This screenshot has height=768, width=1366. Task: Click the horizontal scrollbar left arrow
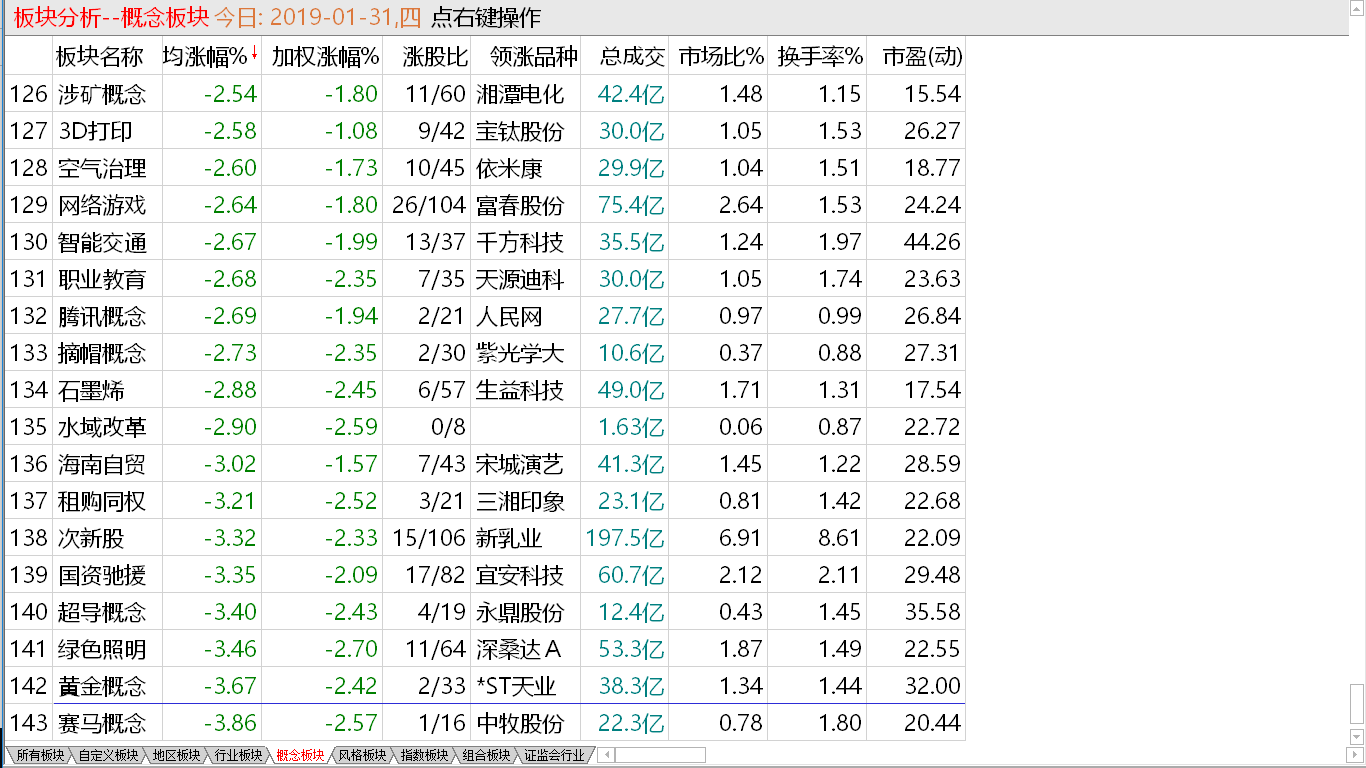[606, 755]
